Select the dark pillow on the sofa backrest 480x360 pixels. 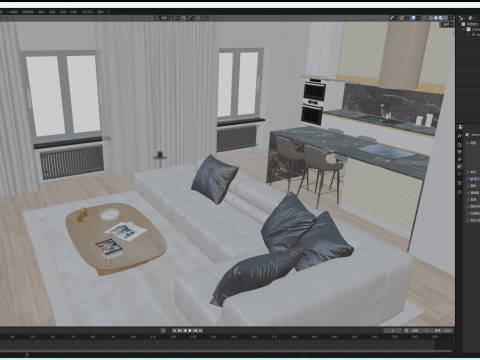coord(214,178)
